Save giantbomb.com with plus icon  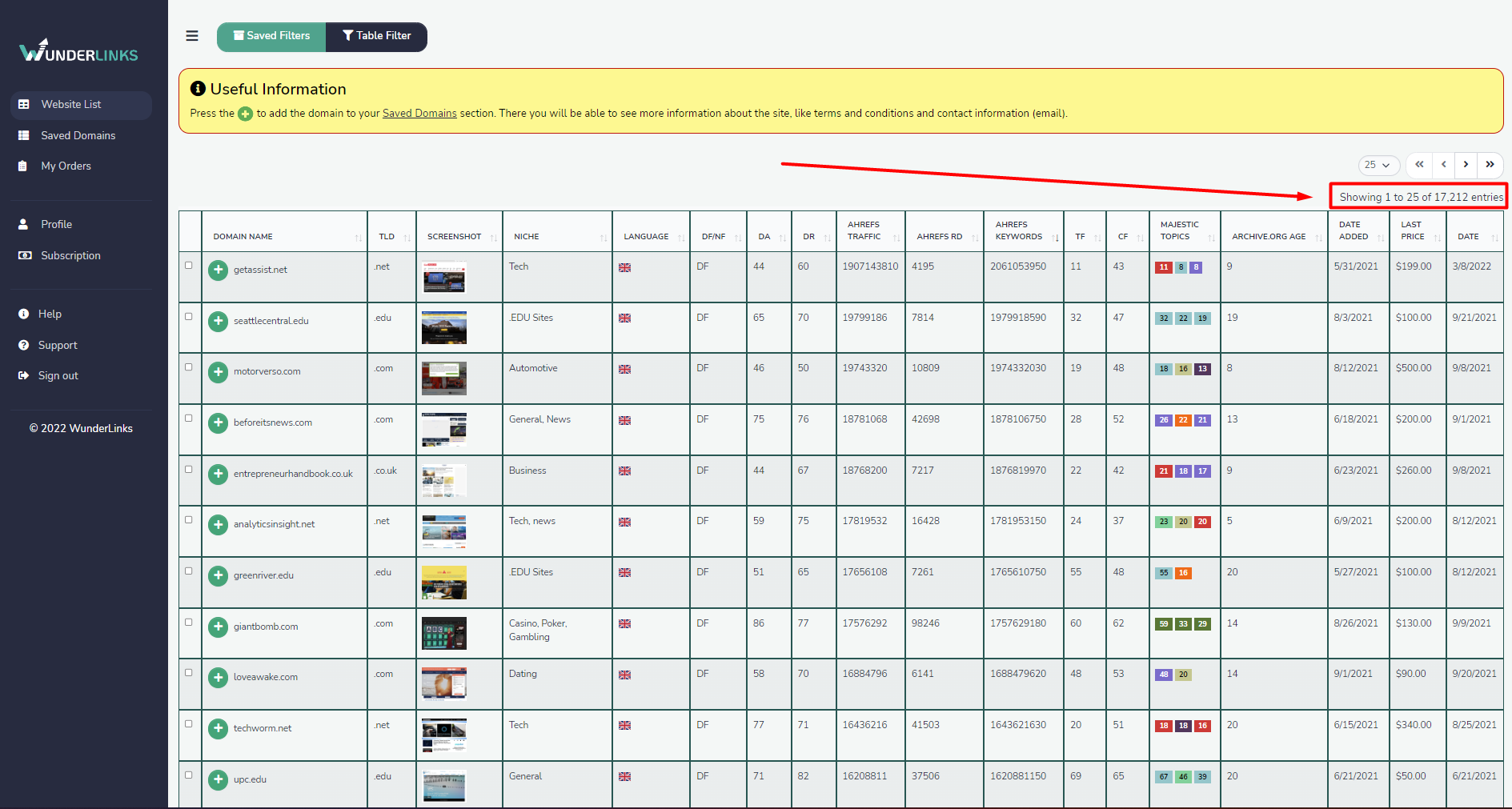click(x=218, y=627)
